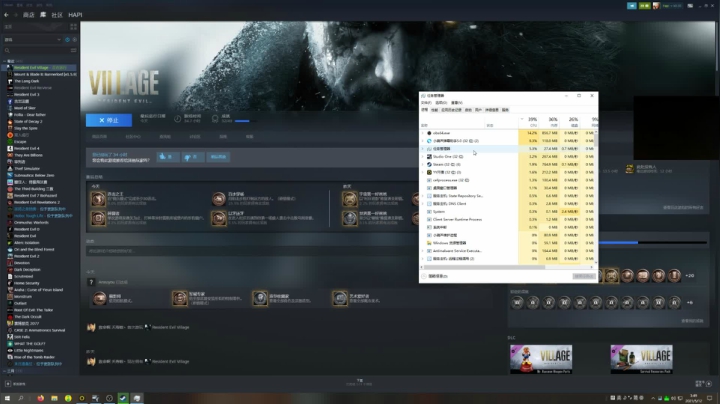Toggle the ready-to-play filter icon
Screen dimensions: 720x404
[x=74, y=39]
